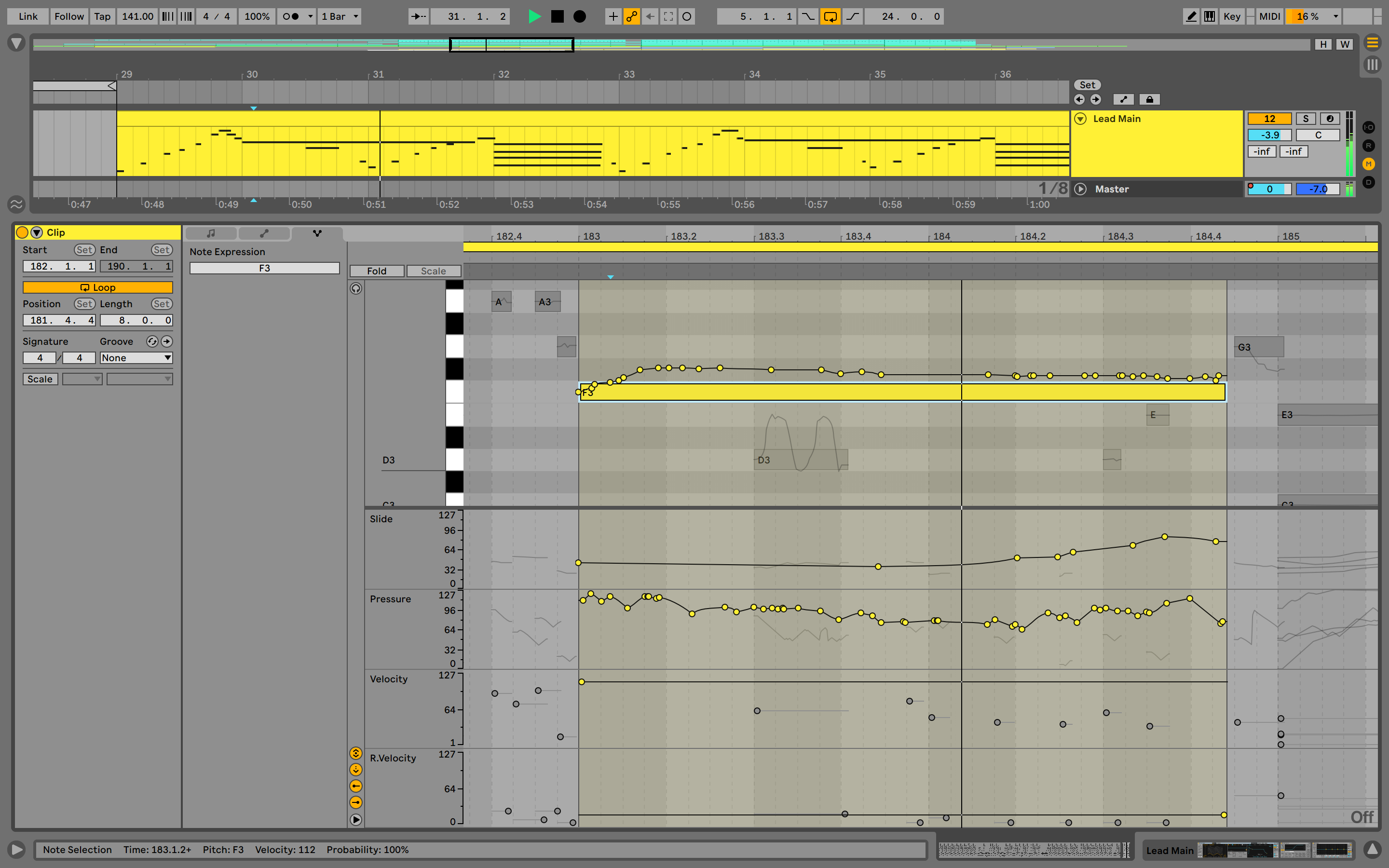Viewport: 1389px width, 868px height.
Task: Drag the Master volume slider
Action: (1318, 189)
